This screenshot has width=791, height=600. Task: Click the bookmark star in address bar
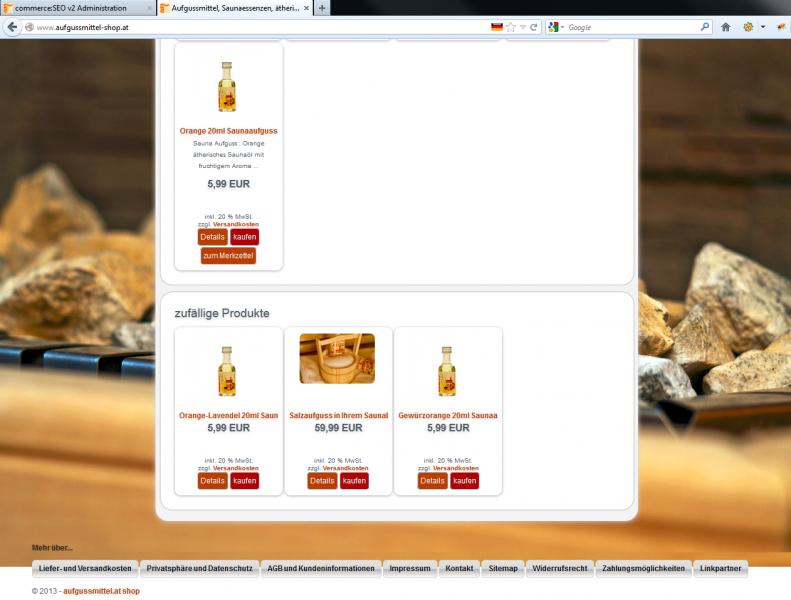(x=510, y=27)
